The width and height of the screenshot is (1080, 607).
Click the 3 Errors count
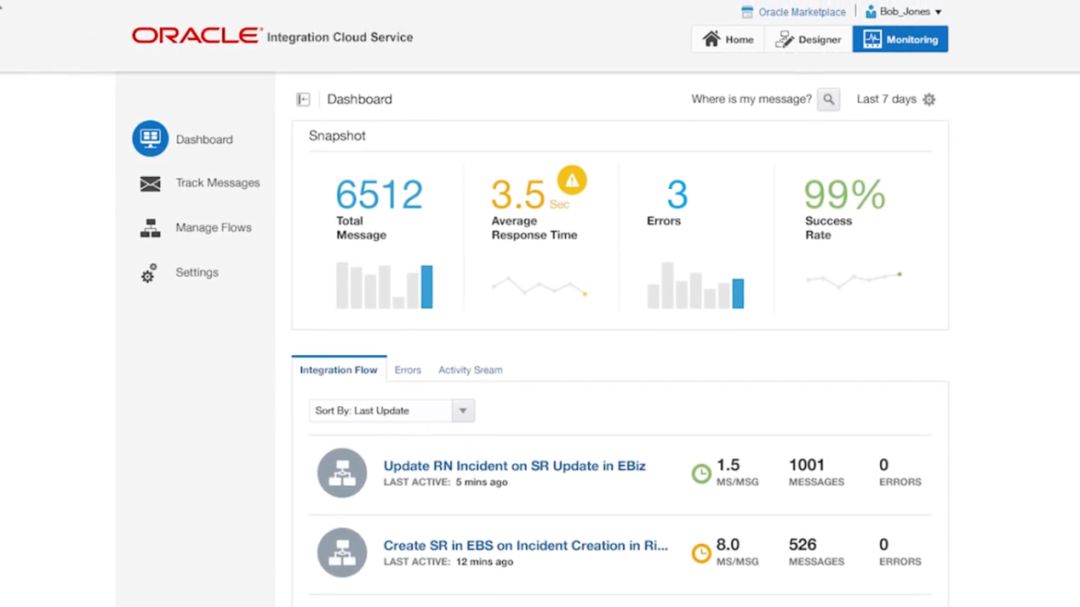(677, 194)
